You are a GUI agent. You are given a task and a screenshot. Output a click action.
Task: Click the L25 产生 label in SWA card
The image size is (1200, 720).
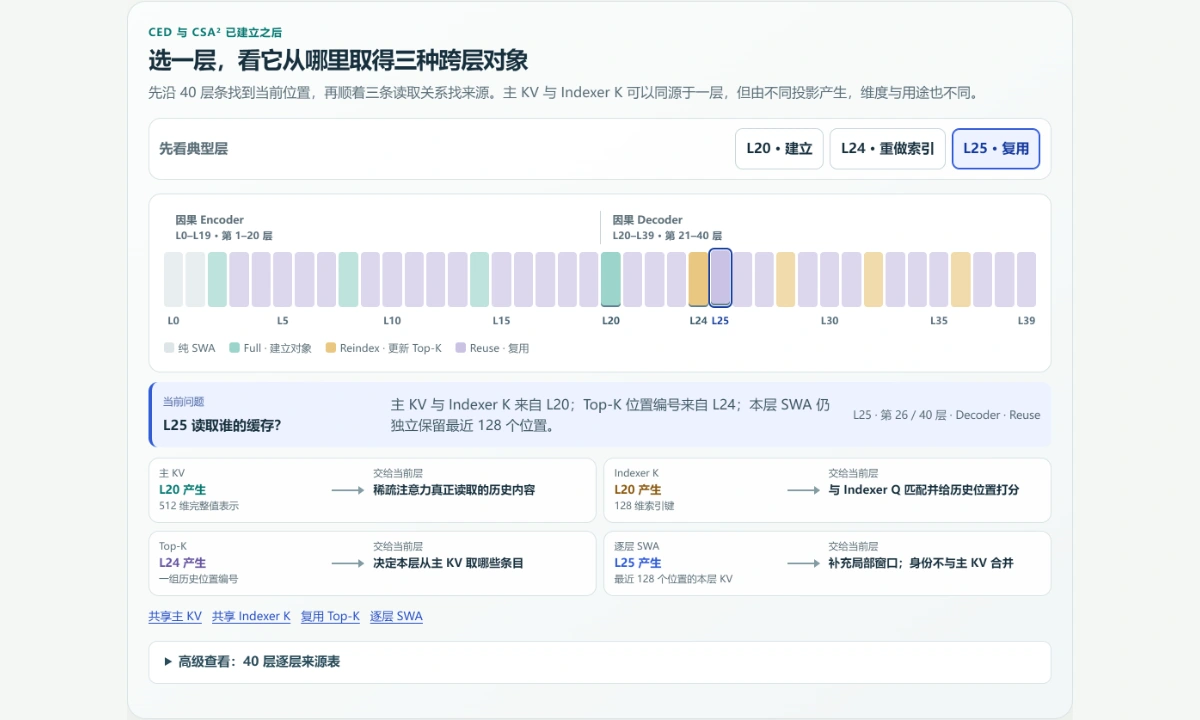tap(637, 563)
